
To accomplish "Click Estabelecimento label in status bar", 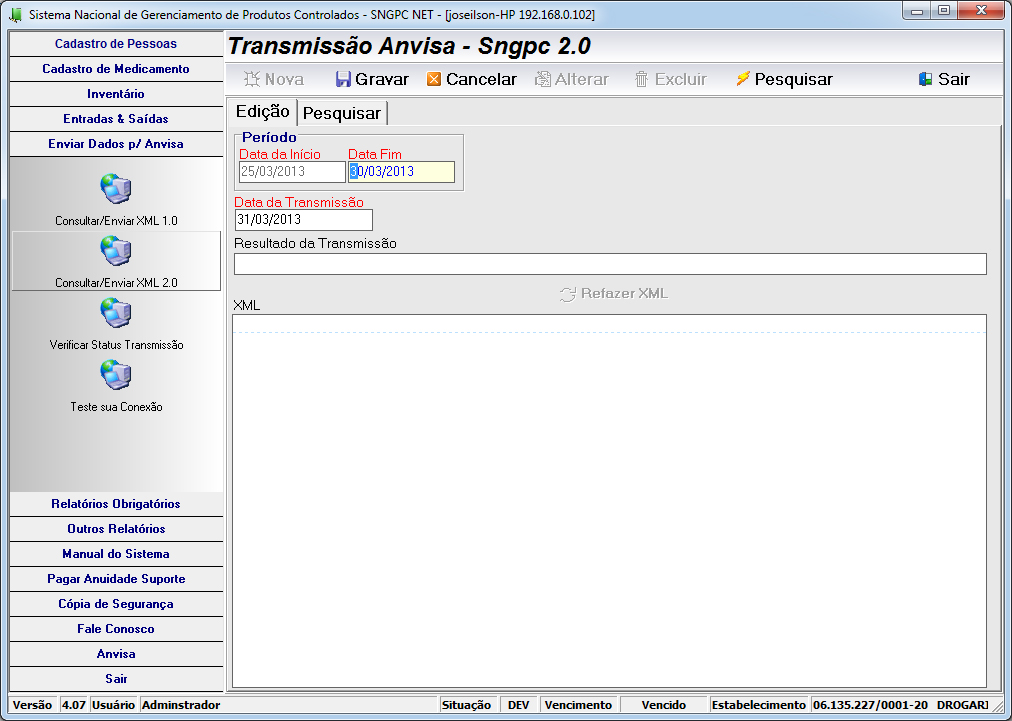I will tap(758, 705).
